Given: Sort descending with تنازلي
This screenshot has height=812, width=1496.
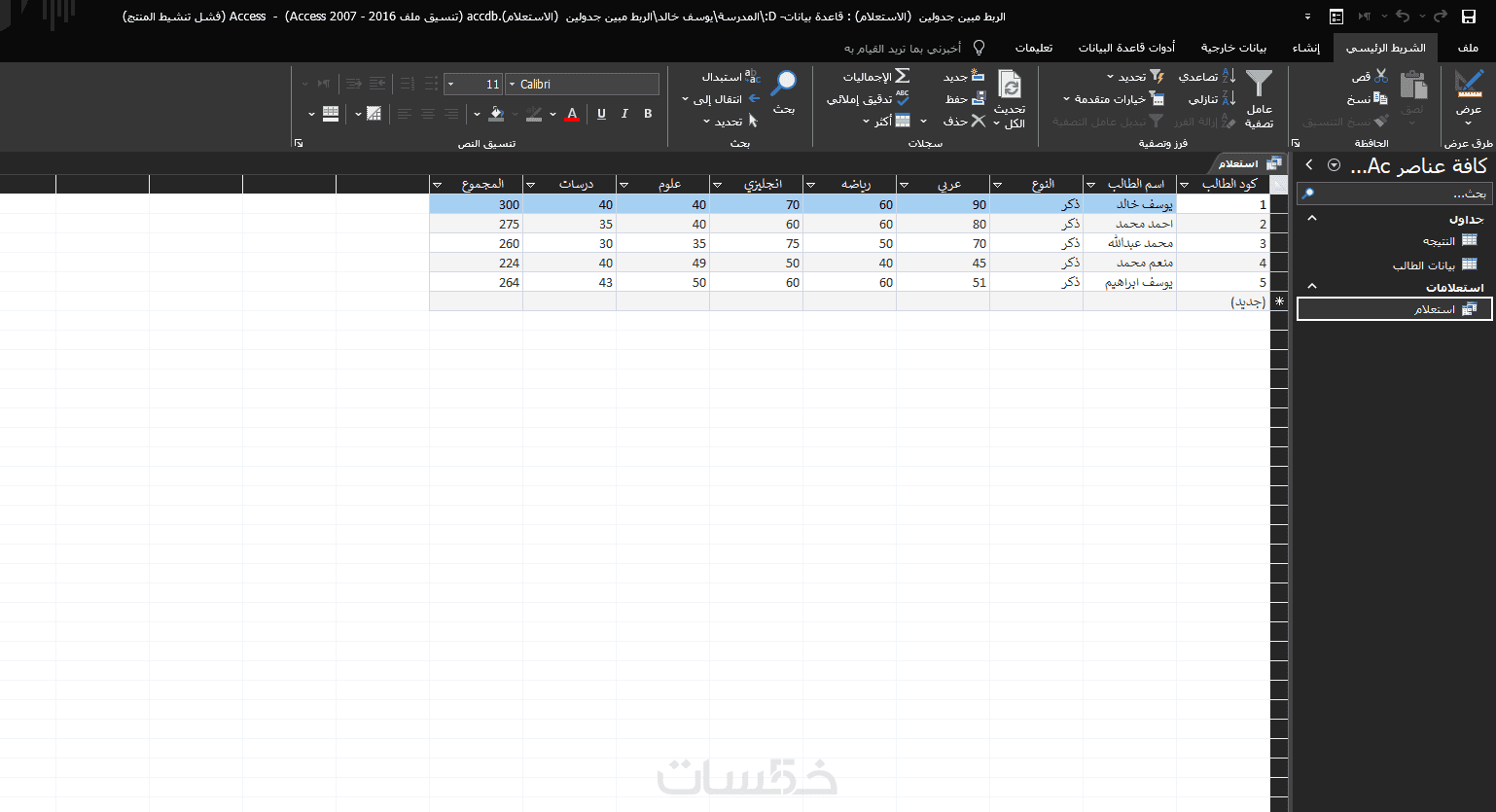Looking at the screenshot, I should click(1211, 98).
